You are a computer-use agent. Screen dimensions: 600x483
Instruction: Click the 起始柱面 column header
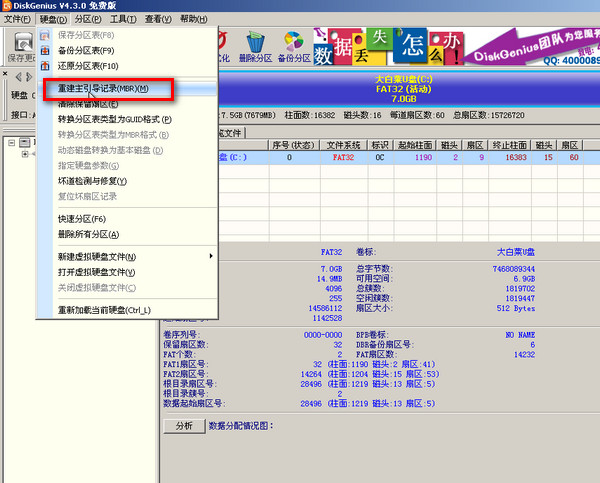(x=415, y=145)
